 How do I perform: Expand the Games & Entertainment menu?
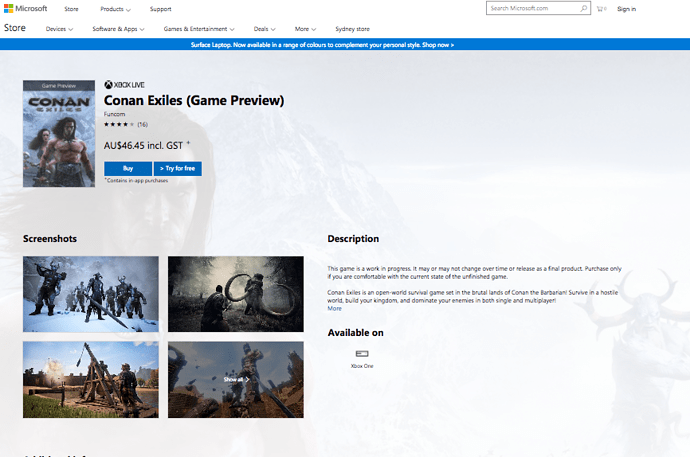click(199, 29)
